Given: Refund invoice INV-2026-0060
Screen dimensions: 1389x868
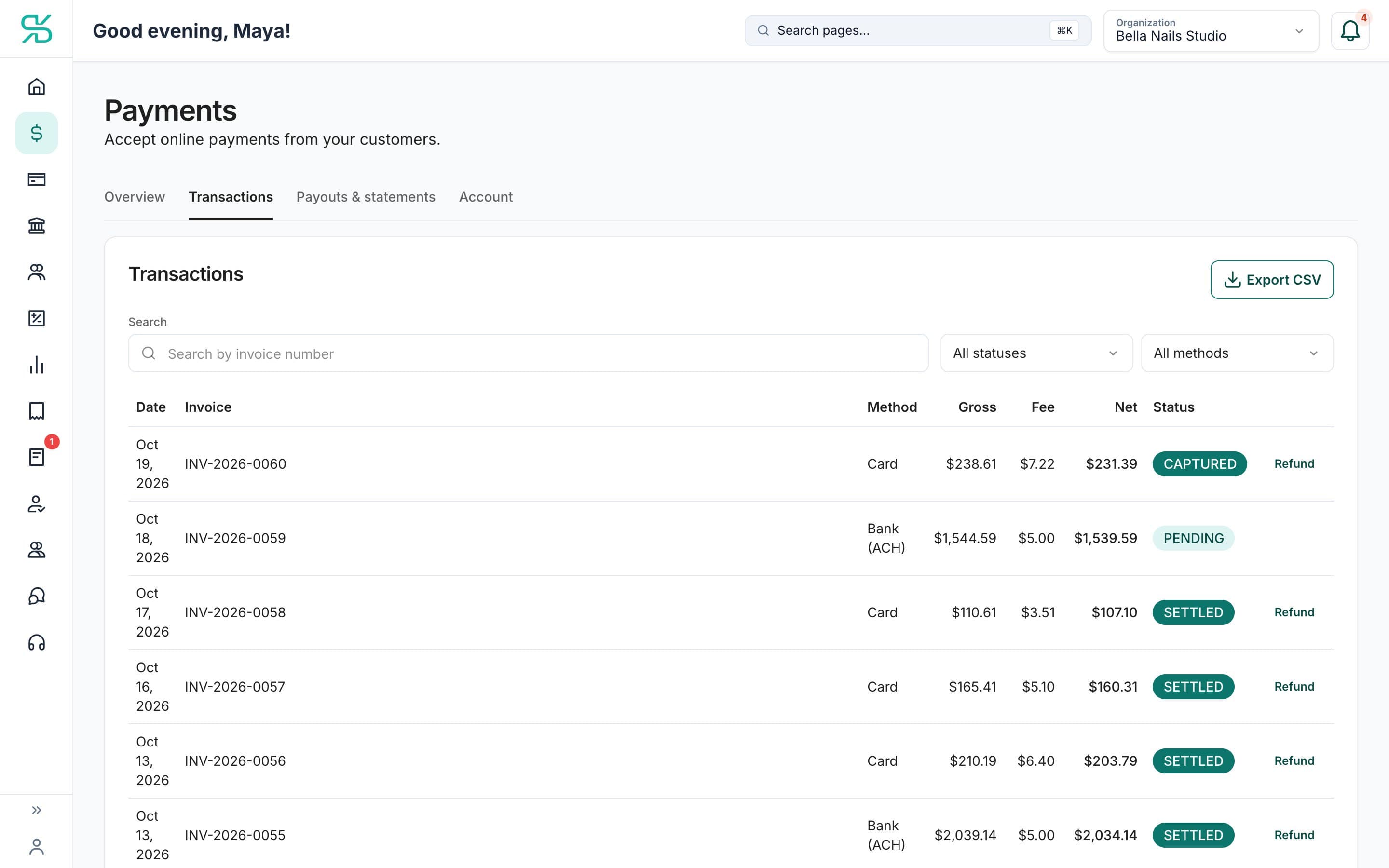Looking at the screenshot, I should (x=1294, y=464).
